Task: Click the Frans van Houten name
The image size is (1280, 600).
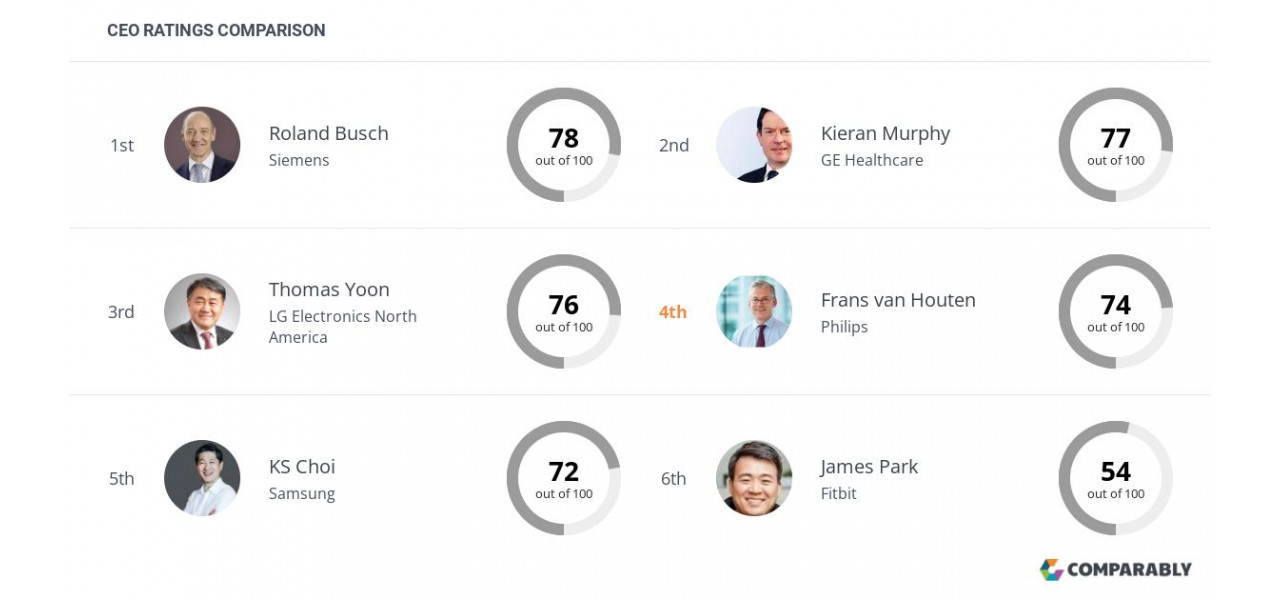Action: click(x=898, y=299)
